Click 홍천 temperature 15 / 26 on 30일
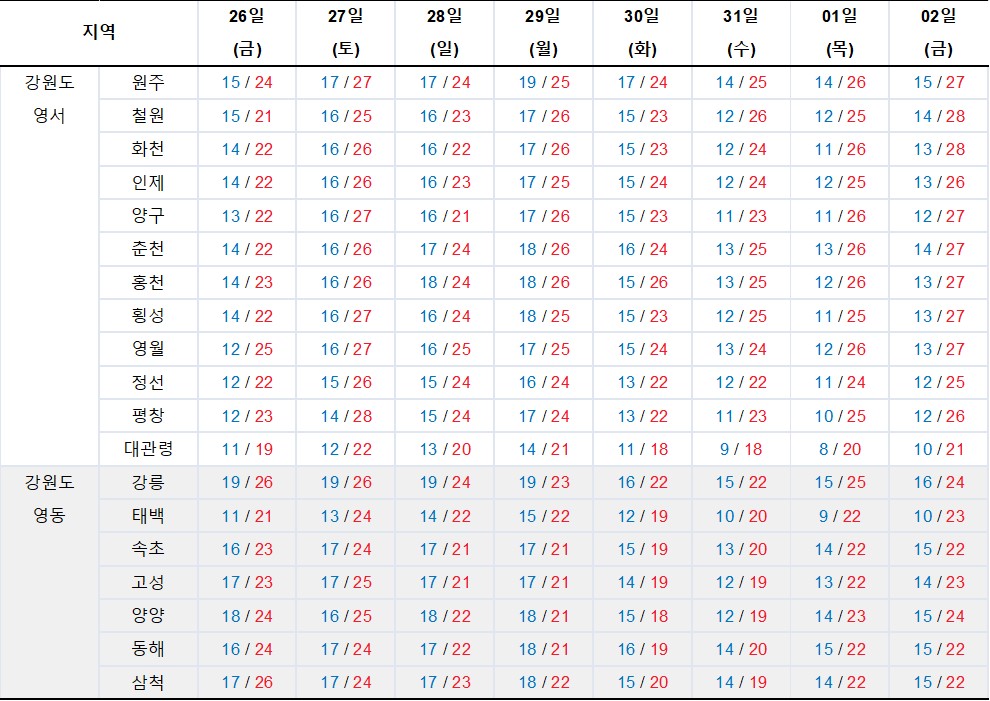This screenshot has width=990, height=701. coord(642,282)
